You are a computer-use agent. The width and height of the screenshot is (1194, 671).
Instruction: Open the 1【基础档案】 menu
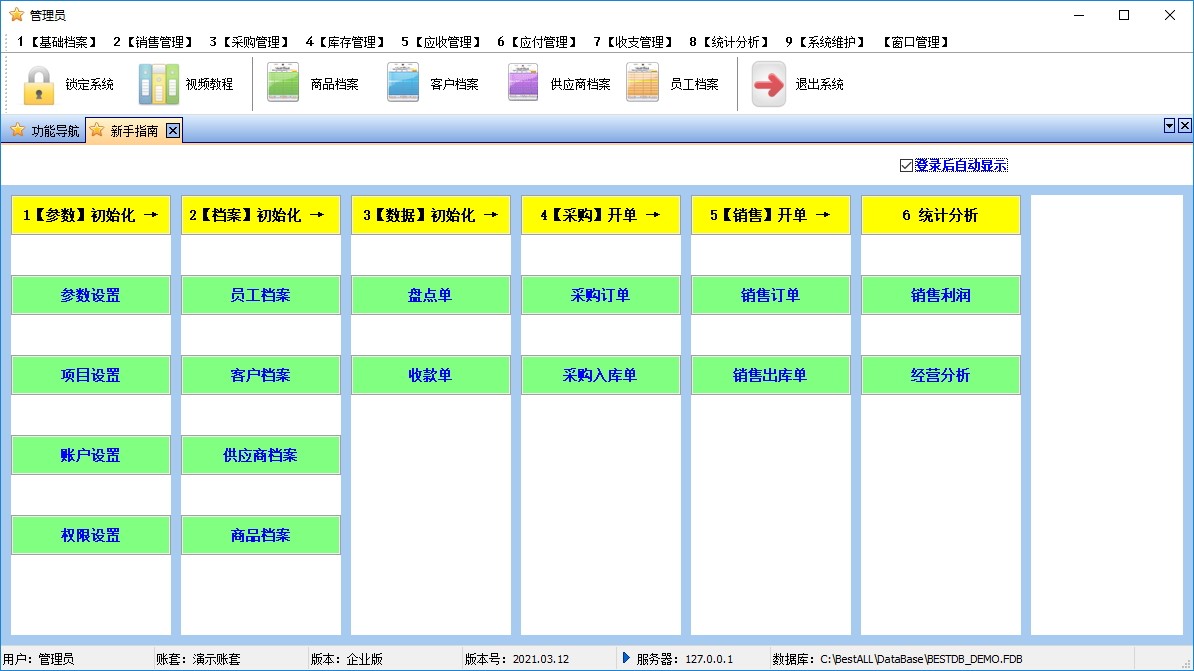[x=56, y=42]
